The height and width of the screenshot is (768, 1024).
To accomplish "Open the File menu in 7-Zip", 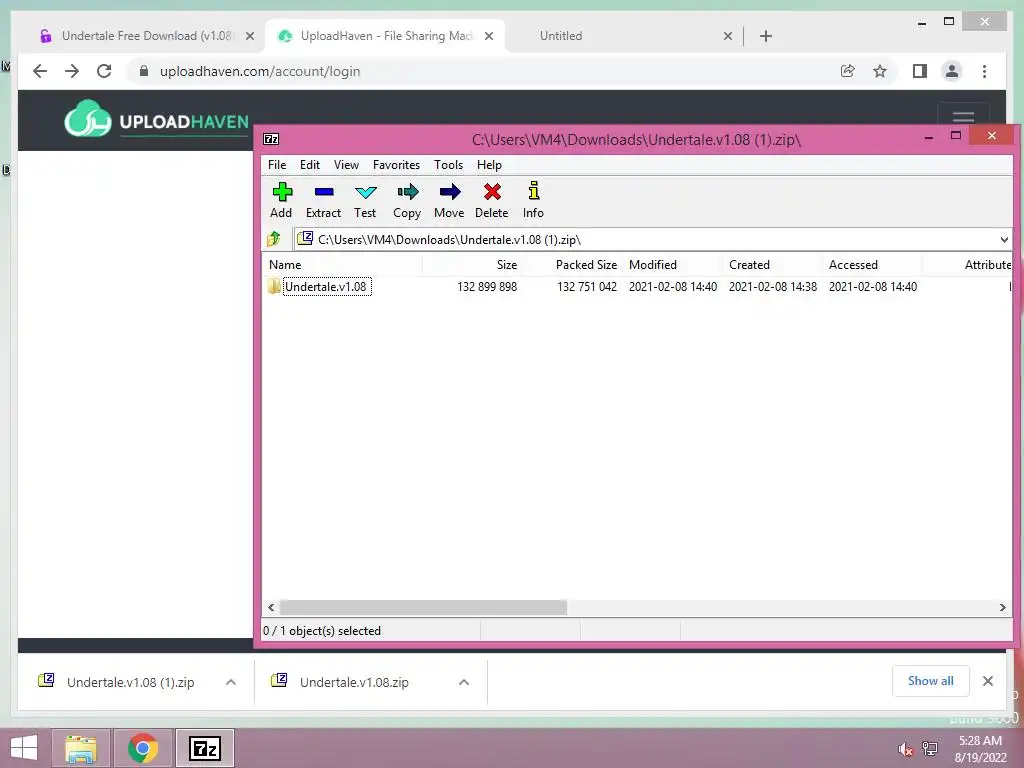I will point(277,165).
